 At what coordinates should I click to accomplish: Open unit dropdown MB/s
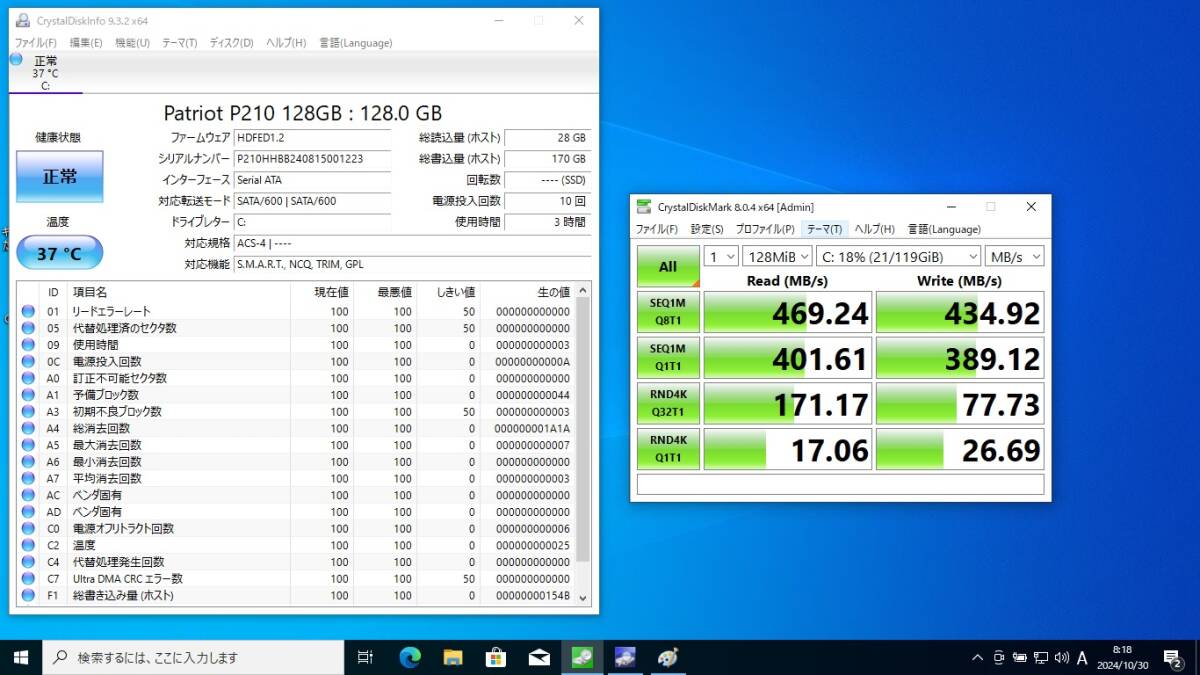[x=1014, y=257]
